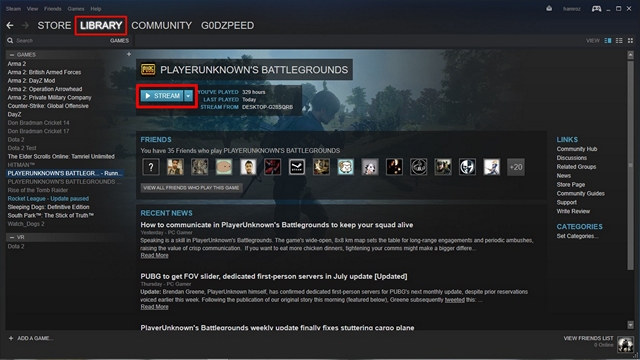Click the STREAM button
This screenshot has height=360, width=640.
tap(162, 96)
